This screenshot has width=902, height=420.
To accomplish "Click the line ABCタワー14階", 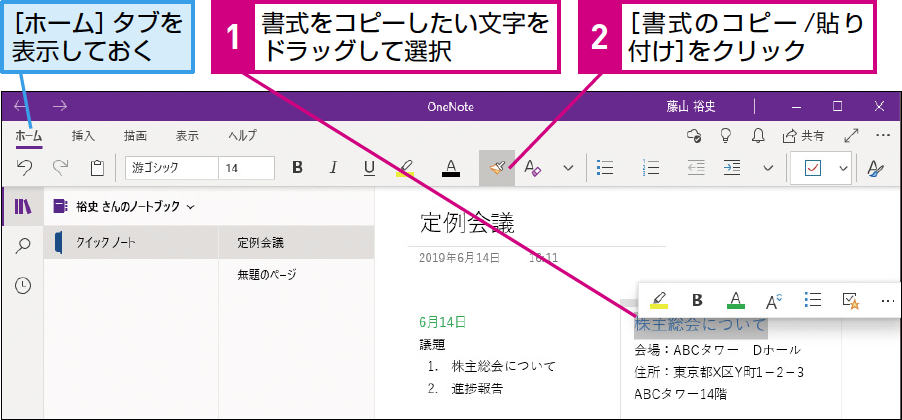I will [x=681, y=395].
